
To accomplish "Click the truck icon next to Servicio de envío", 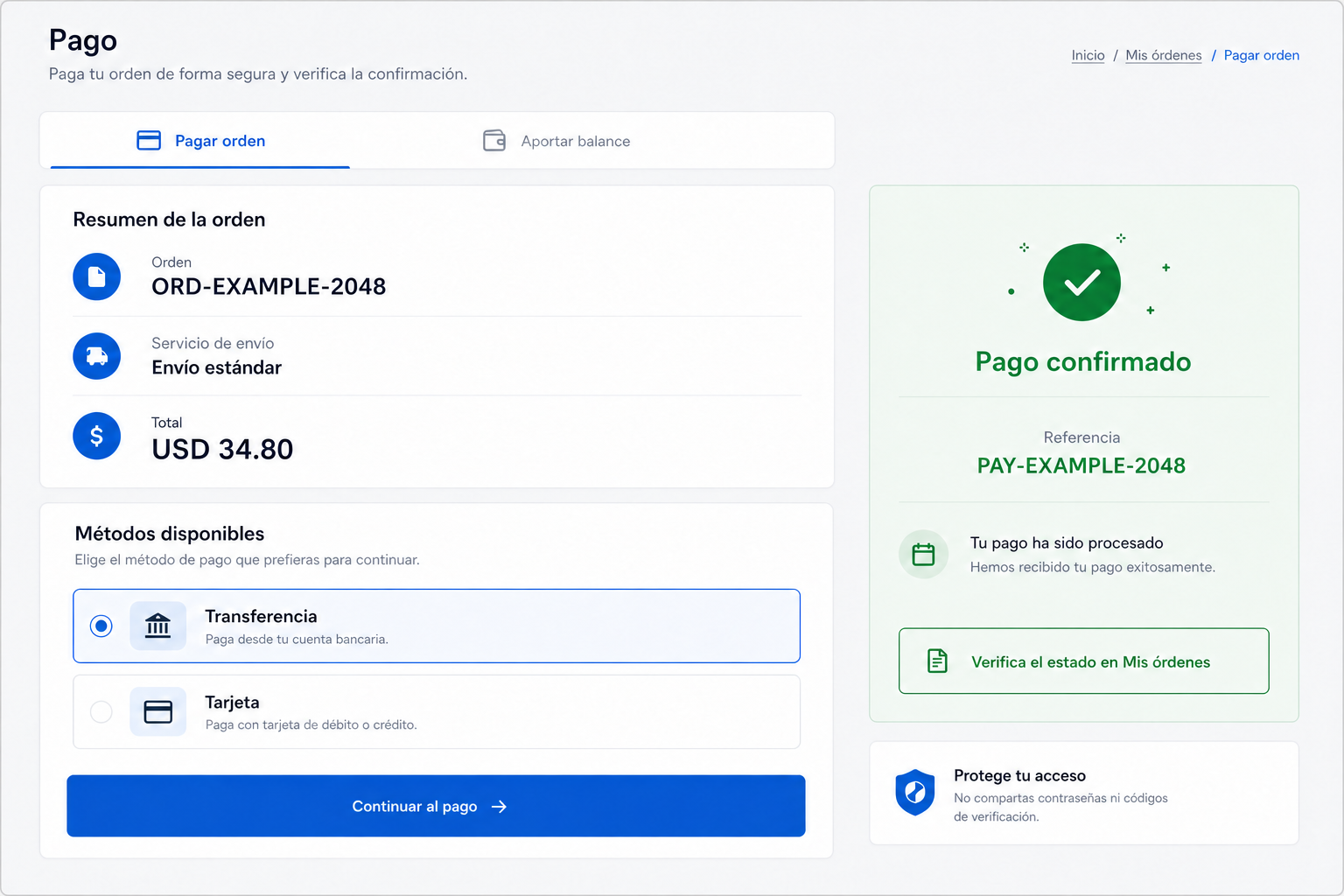I will coord(97,356).
